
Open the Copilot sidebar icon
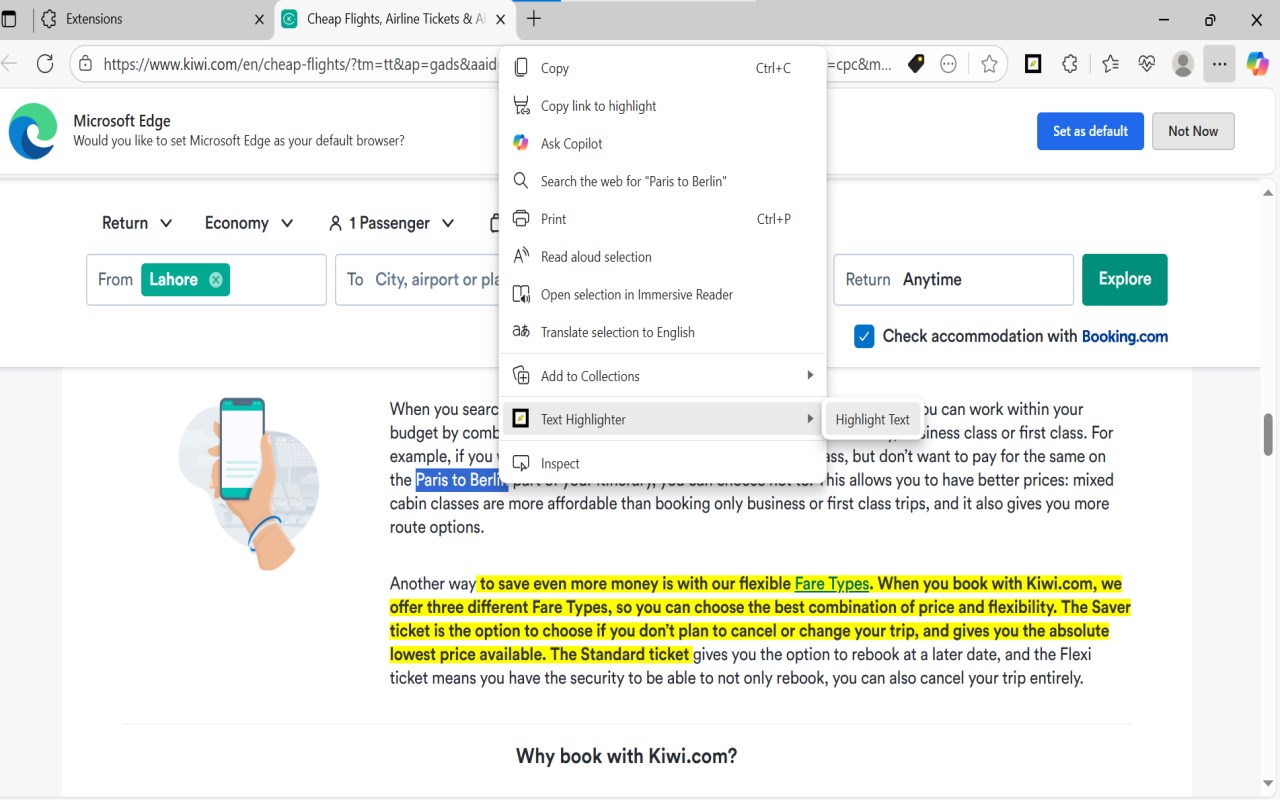pyautogui.click(x=1257, y=64)
